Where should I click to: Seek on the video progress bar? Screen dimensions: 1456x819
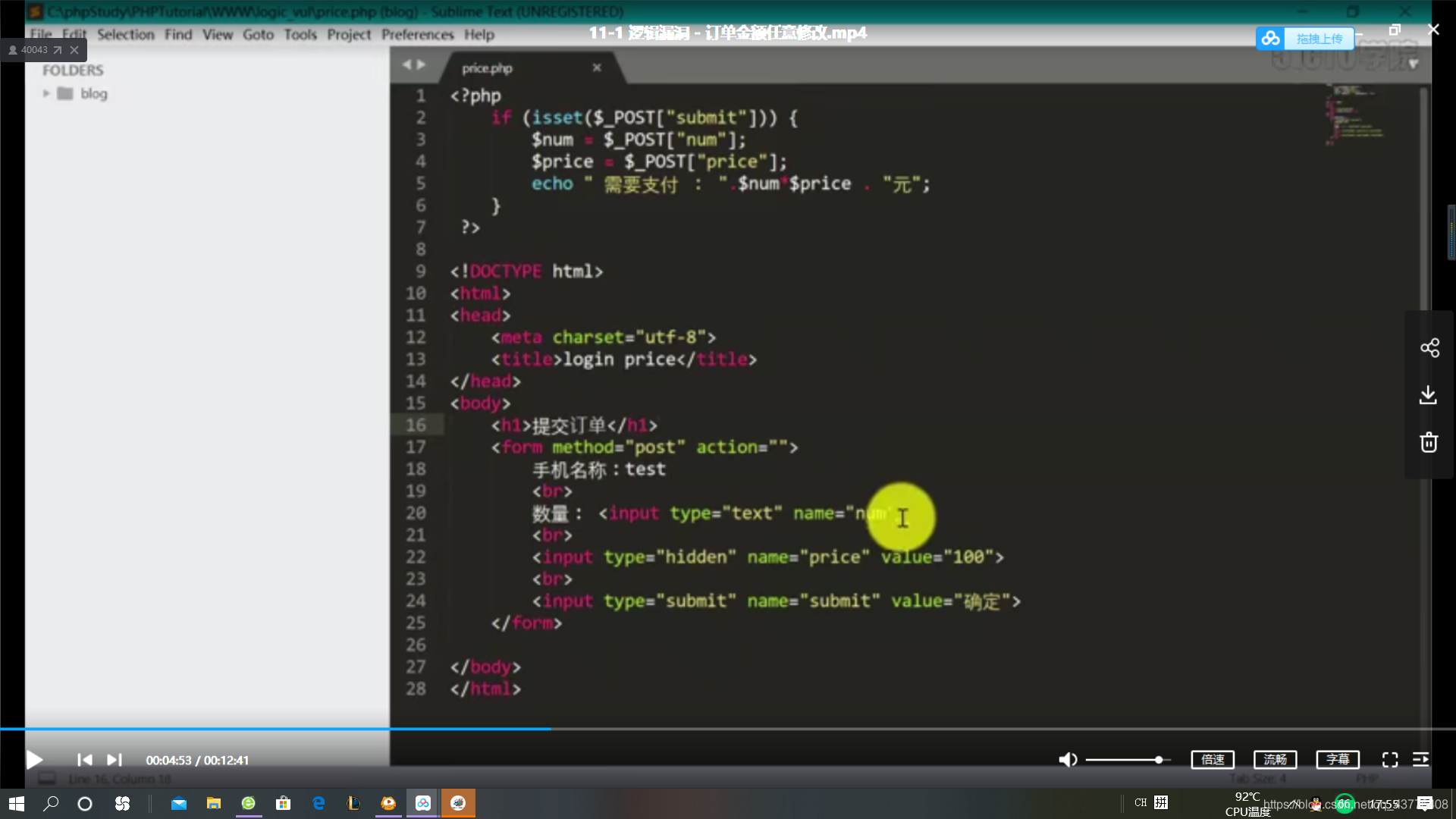[728, 729]
